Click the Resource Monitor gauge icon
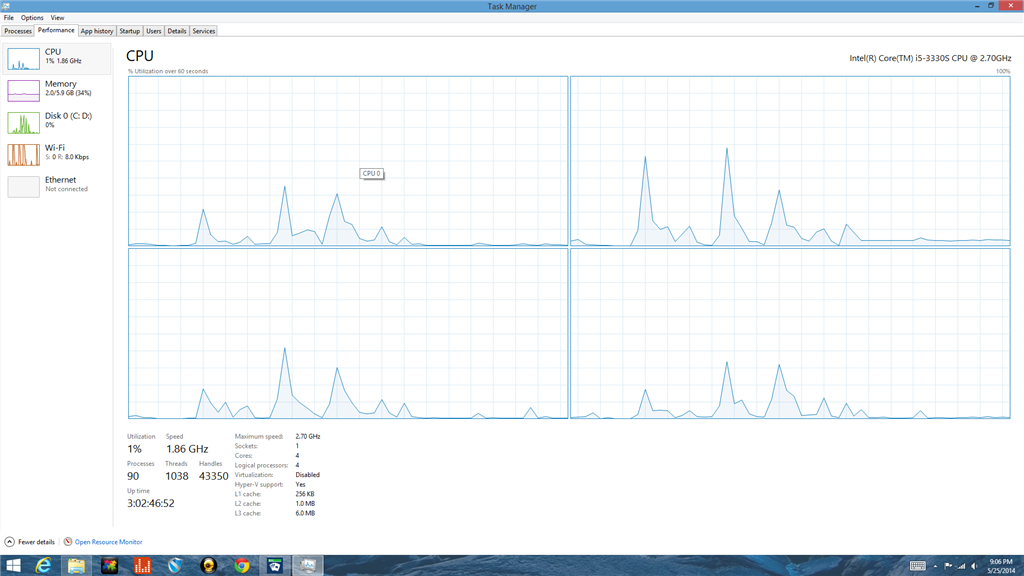This screenshot has width=1024, height=576. click(68, 542)
